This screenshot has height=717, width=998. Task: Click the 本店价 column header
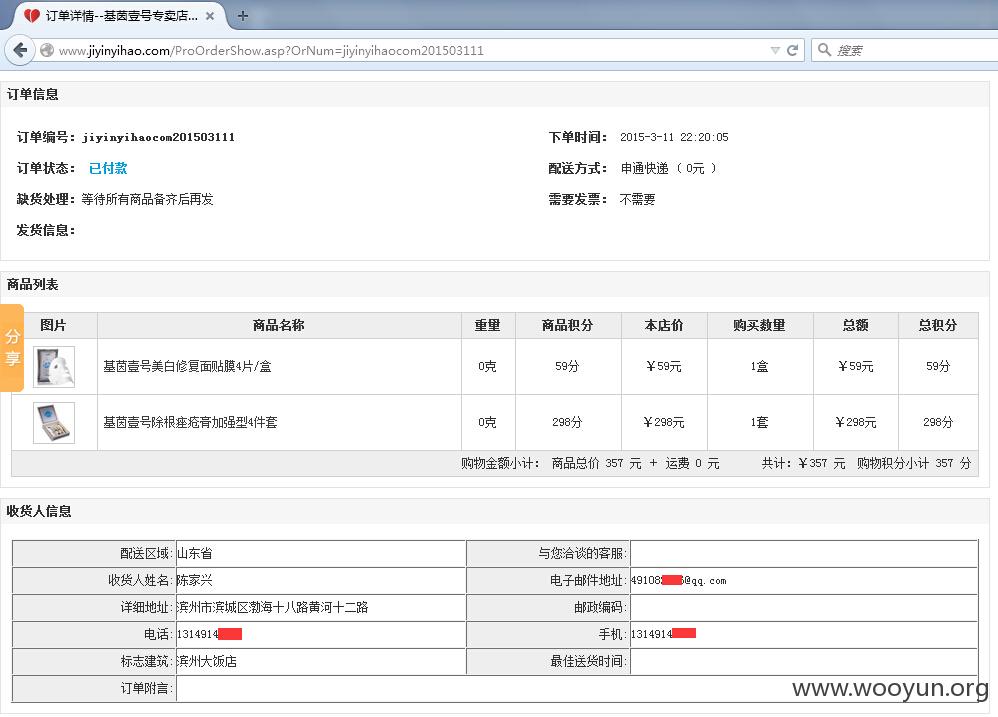[x=664, y=325]
